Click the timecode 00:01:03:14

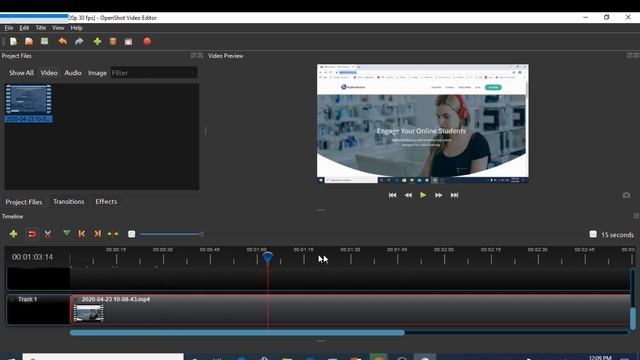coord(32,257)
